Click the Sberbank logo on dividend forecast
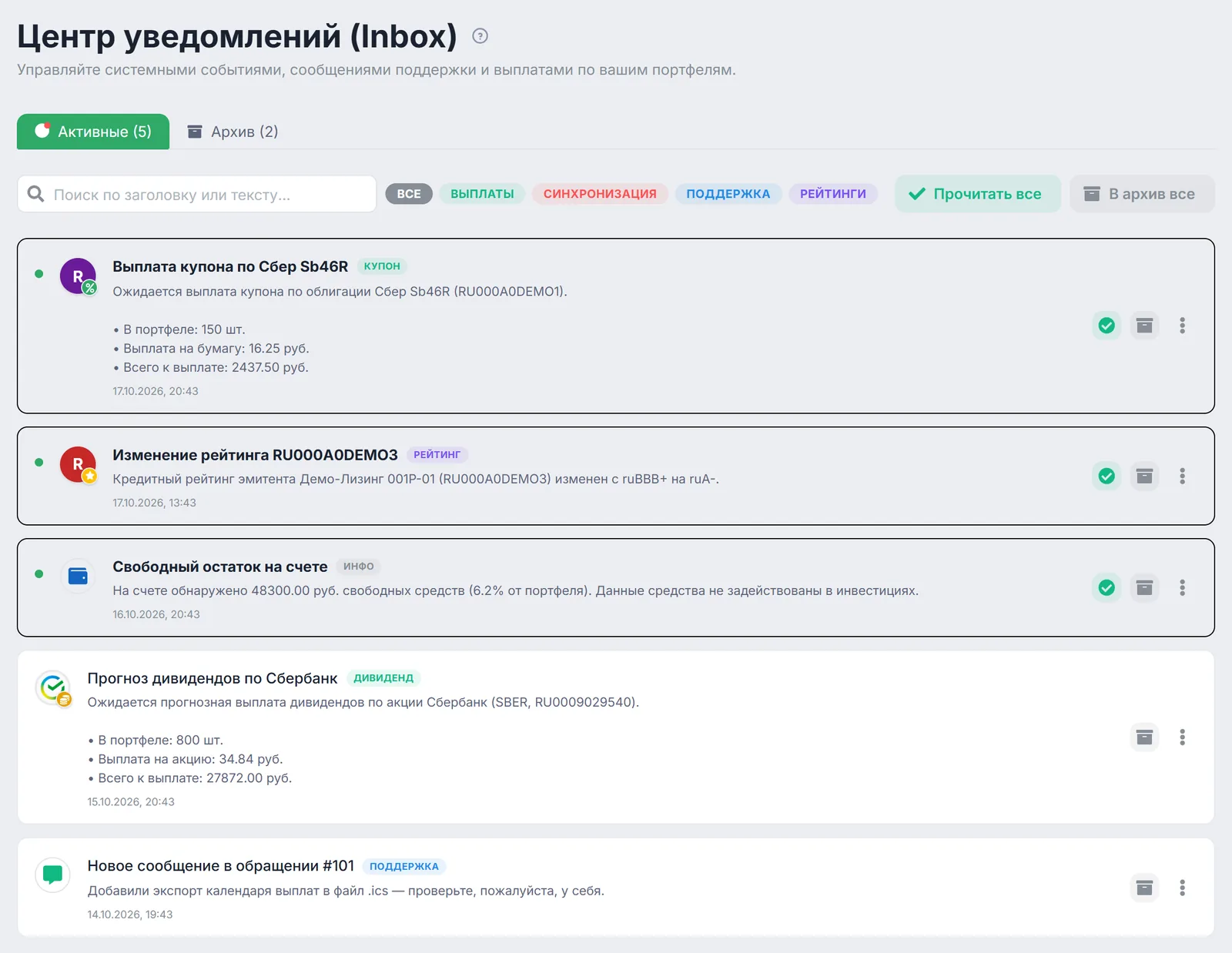The height and width of the screenshot is (953, 1232). pos(53,687)
